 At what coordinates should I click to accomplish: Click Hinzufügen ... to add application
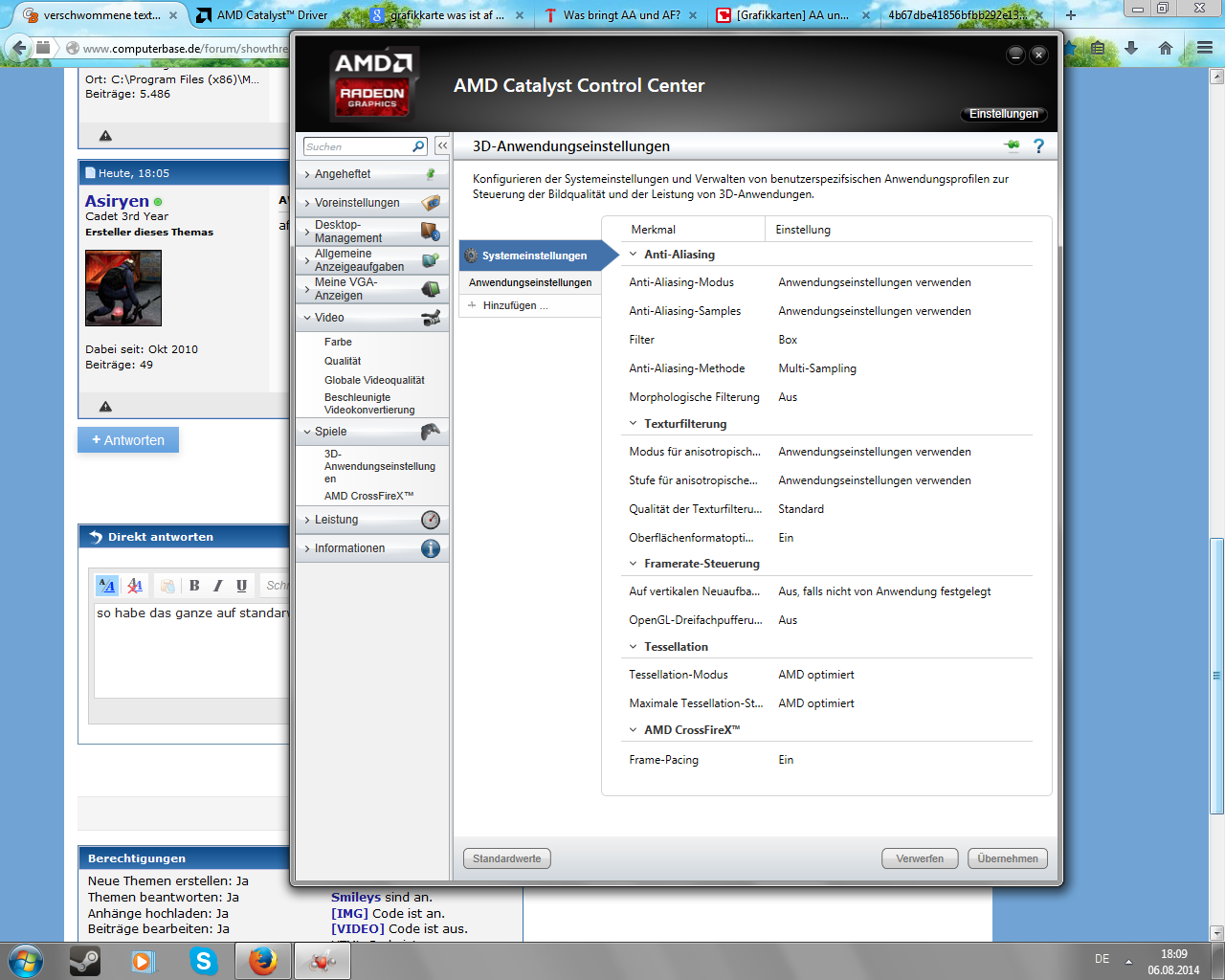click(x=516, y=305)
